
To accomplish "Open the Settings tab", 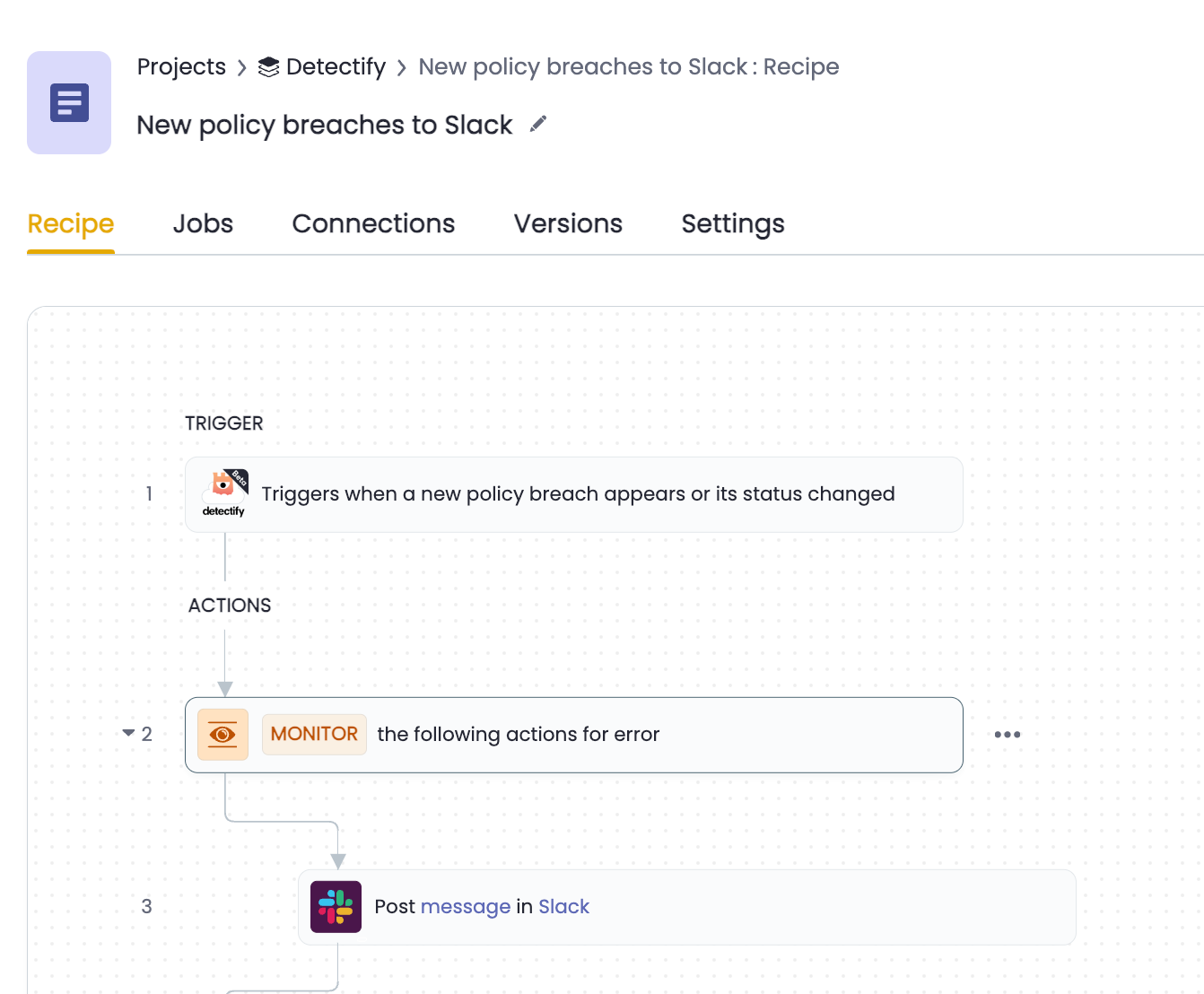I will point(733,223).
